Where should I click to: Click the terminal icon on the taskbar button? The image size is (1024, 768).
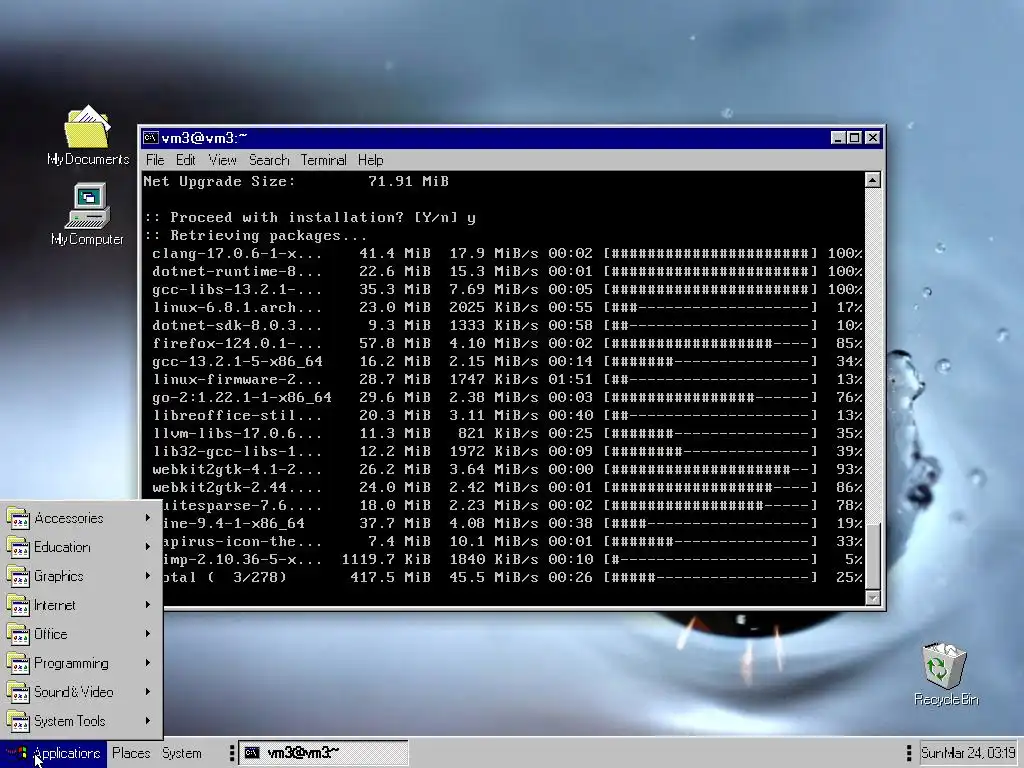pos(251,753)
